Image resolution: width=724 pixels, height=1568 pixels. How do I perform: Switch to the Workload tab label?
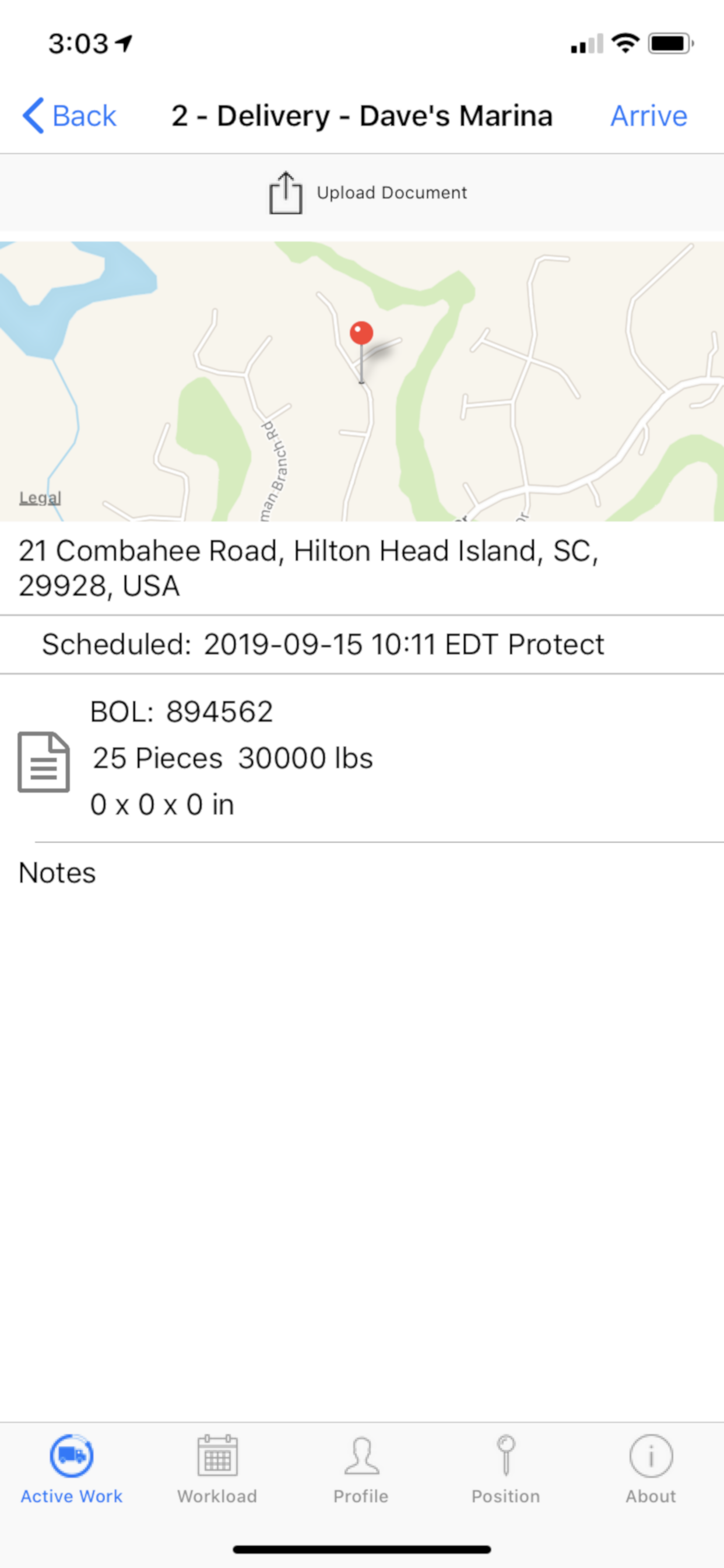tap(217, 1496)
